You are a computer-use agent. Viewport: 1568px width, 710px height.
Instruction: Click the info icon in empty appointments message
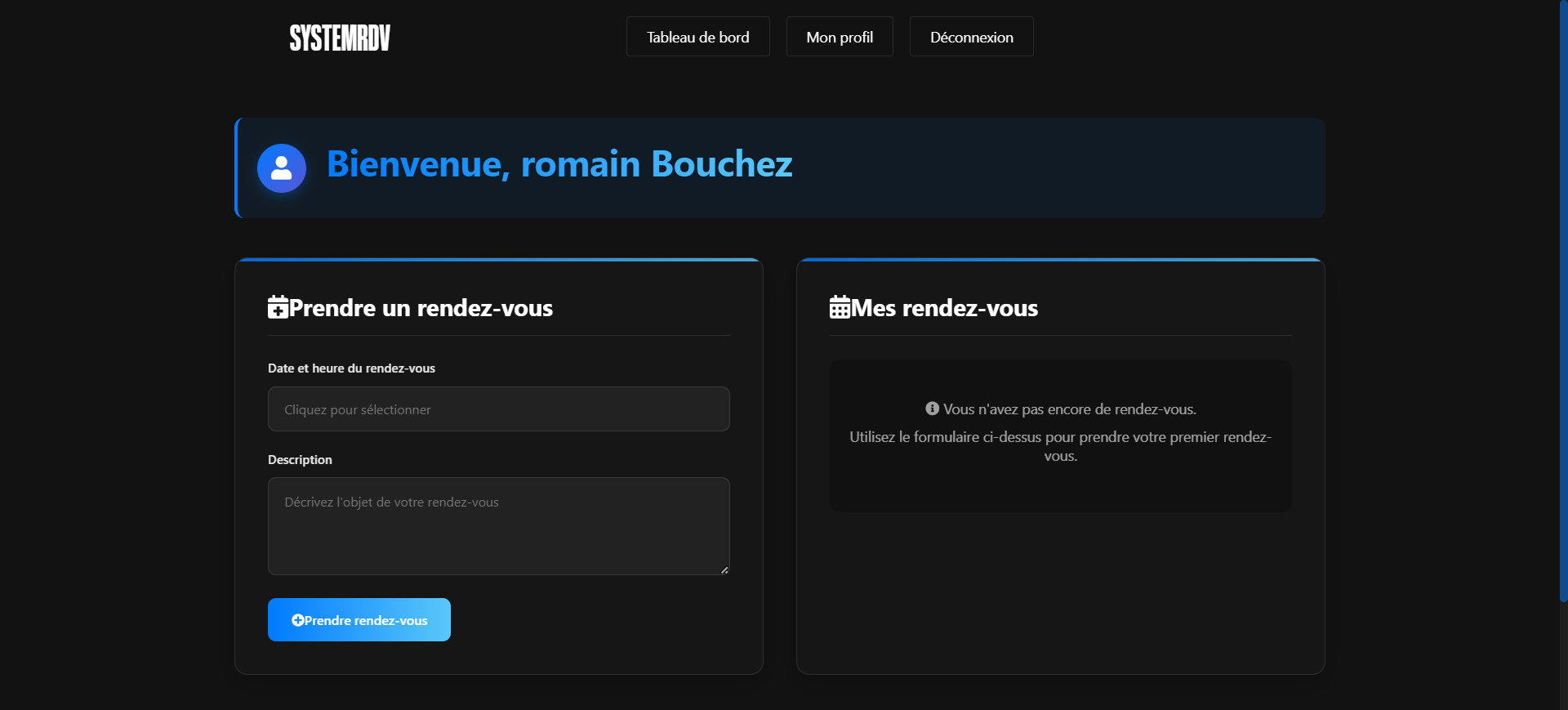point(932,409)
